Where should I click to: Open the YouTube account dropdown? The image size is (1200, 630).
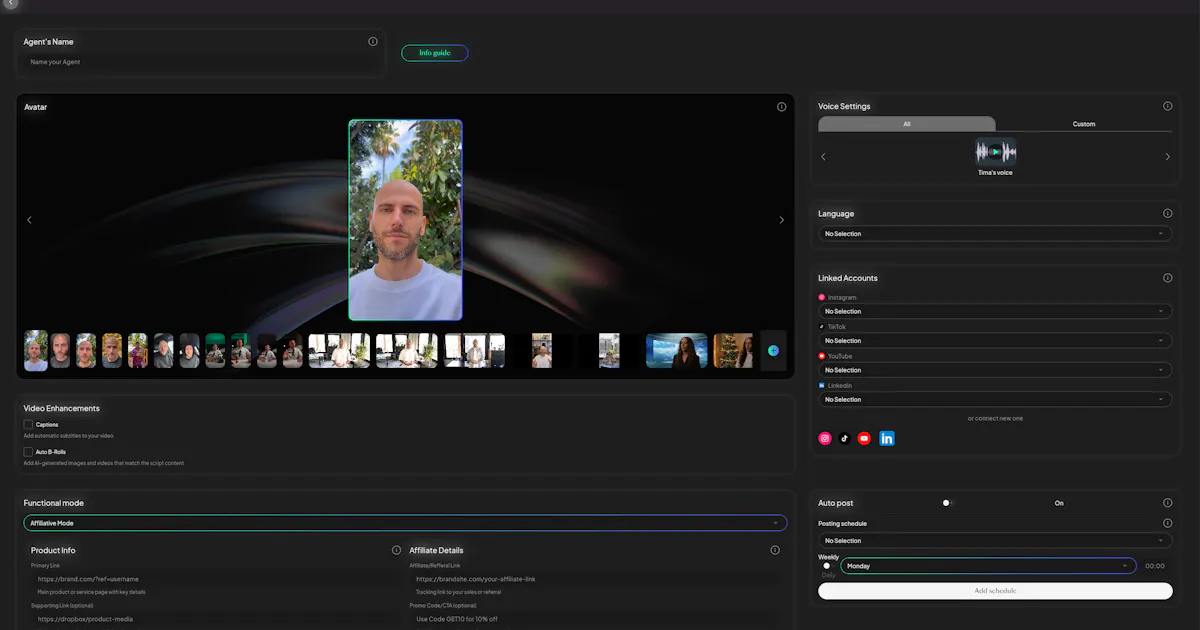tap(995, 370)
